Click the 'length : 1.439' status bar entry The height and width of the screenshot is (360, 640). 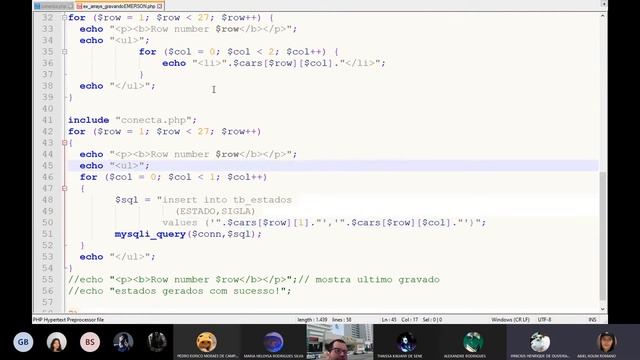click(x=312, y=320)
